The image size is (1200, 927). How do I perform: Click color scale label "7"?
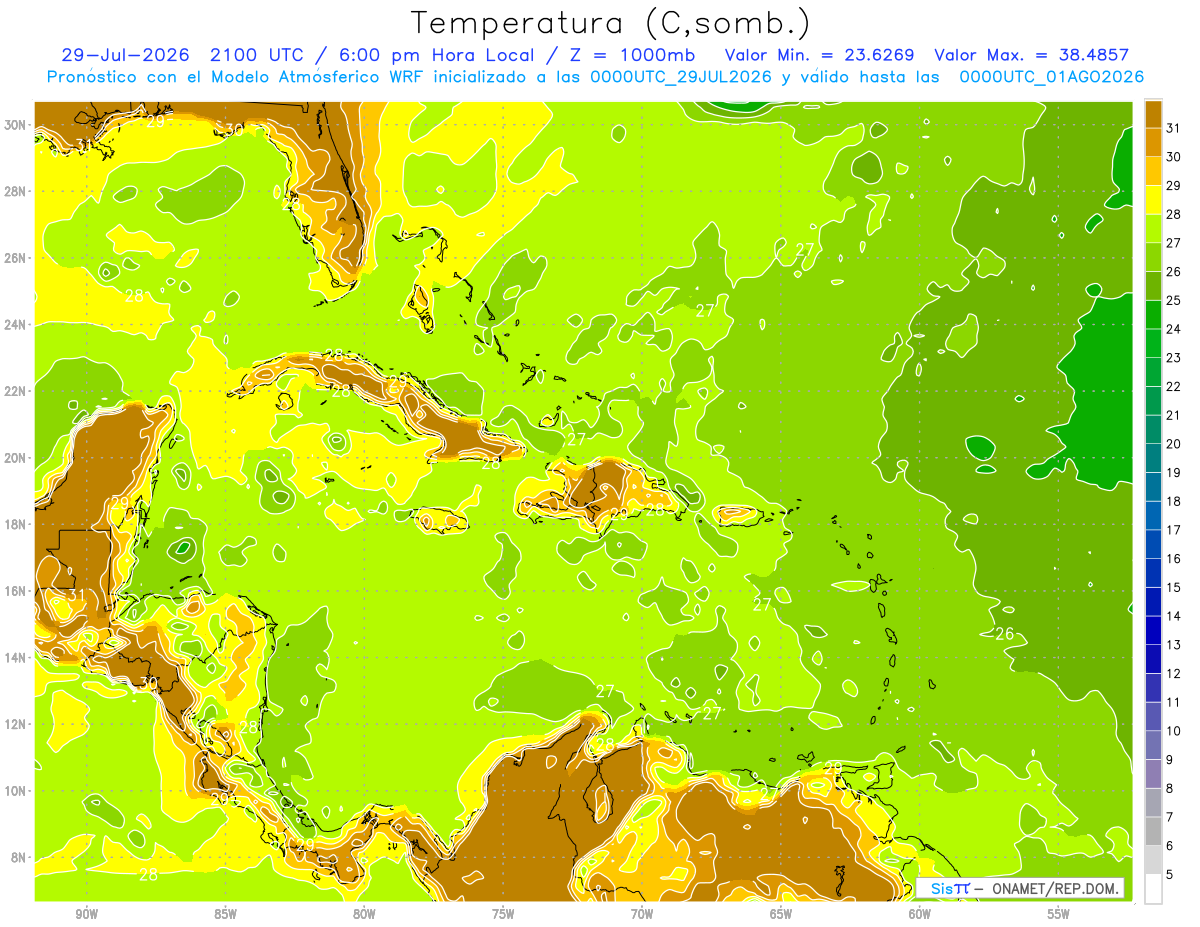[x=1170, y=818]
